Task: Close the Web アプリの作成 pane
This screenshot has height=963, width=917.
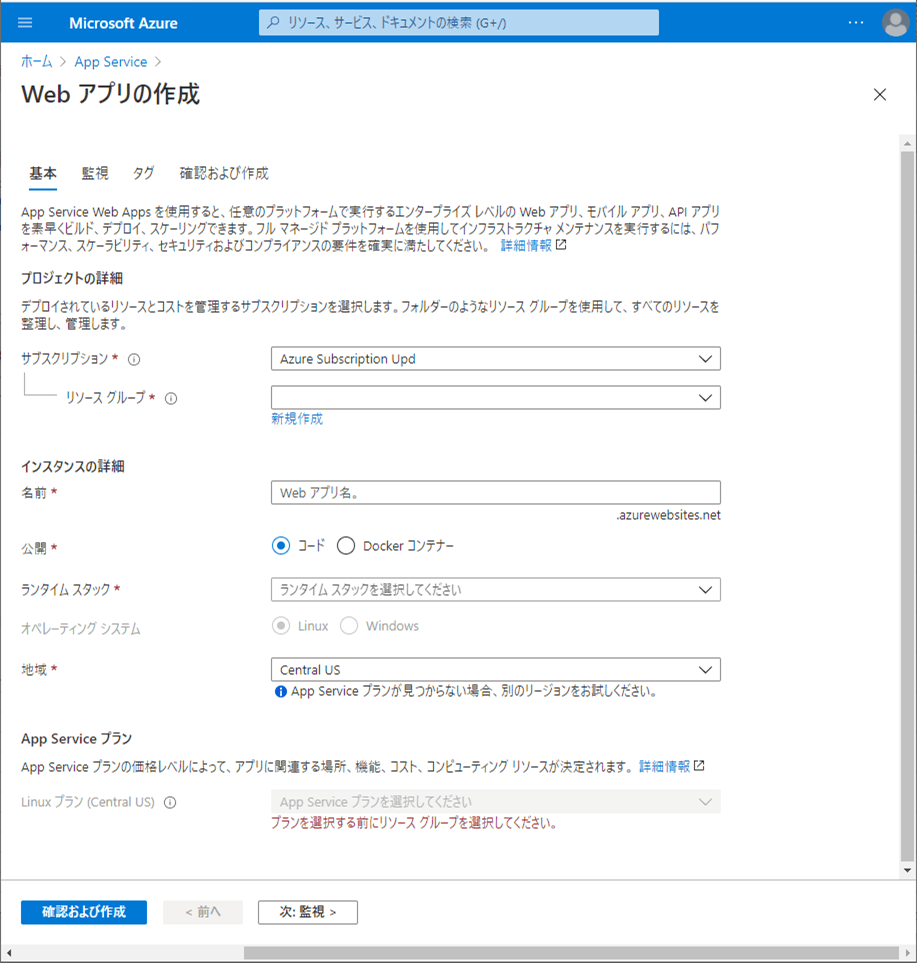Action: 879,95
